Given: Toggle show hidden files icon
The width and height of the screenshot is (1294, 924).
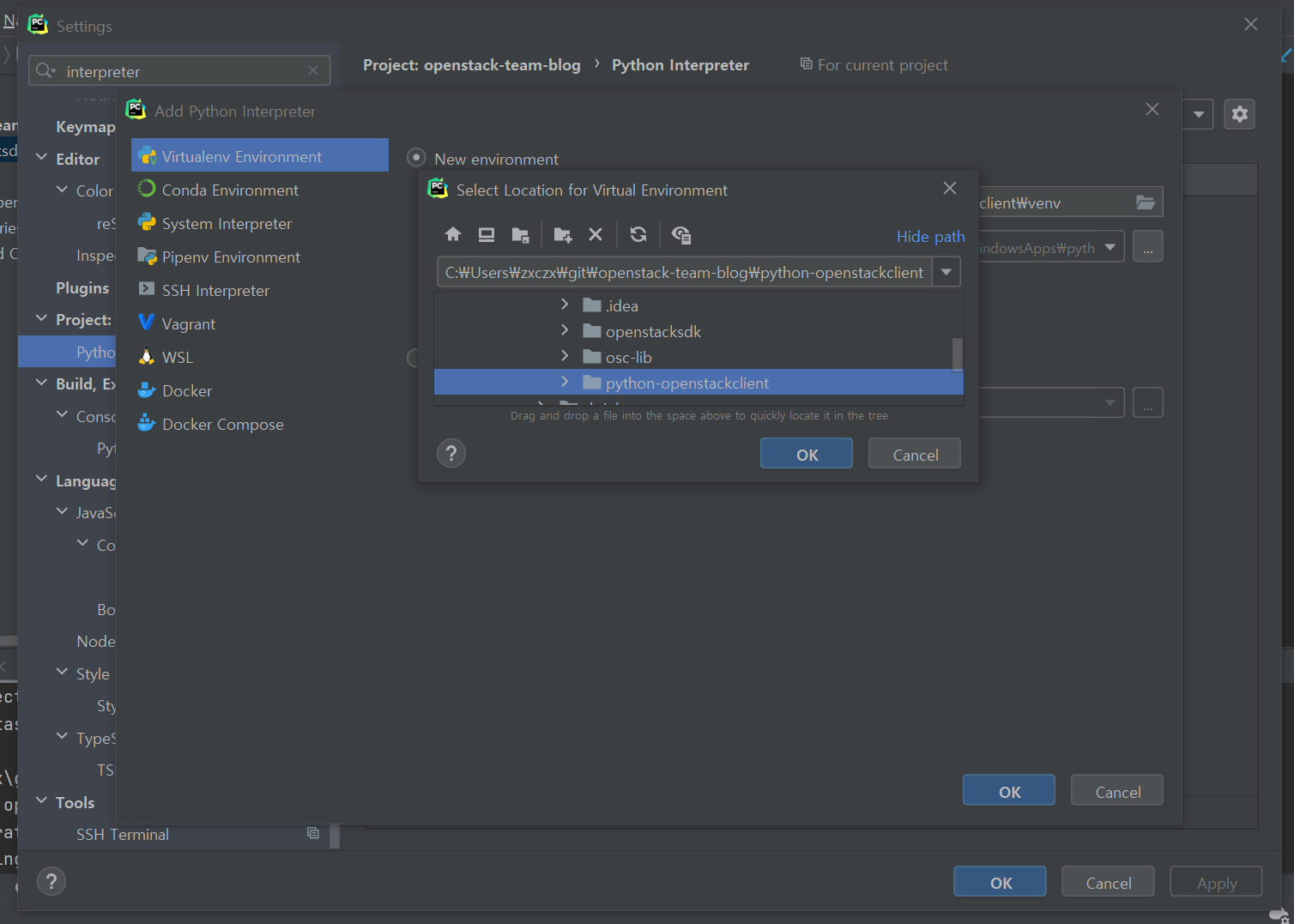Looking at the screenshot, I should [x=681, y=234].
